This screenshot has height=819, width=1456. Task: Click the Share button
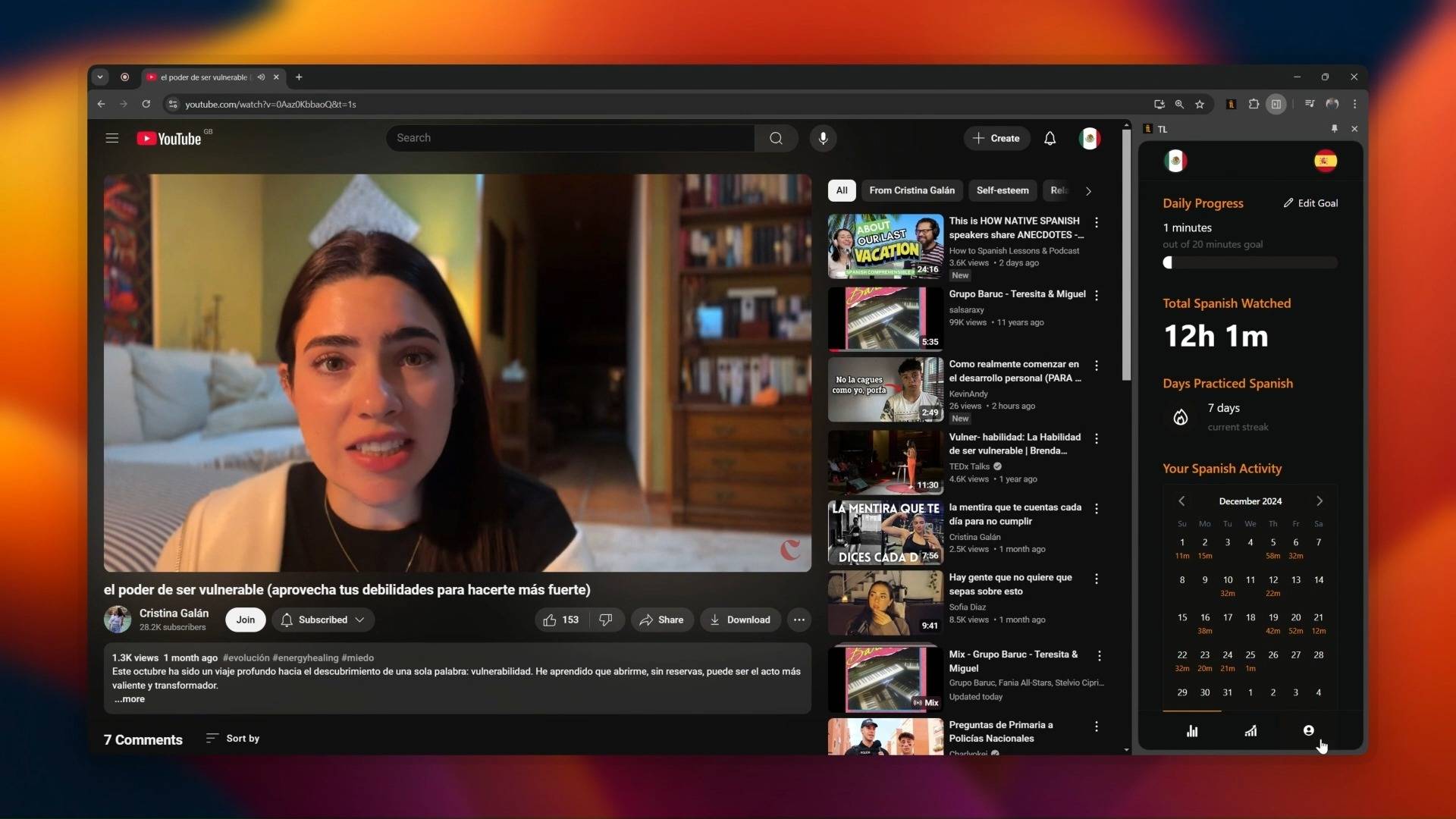pos(661,620)
